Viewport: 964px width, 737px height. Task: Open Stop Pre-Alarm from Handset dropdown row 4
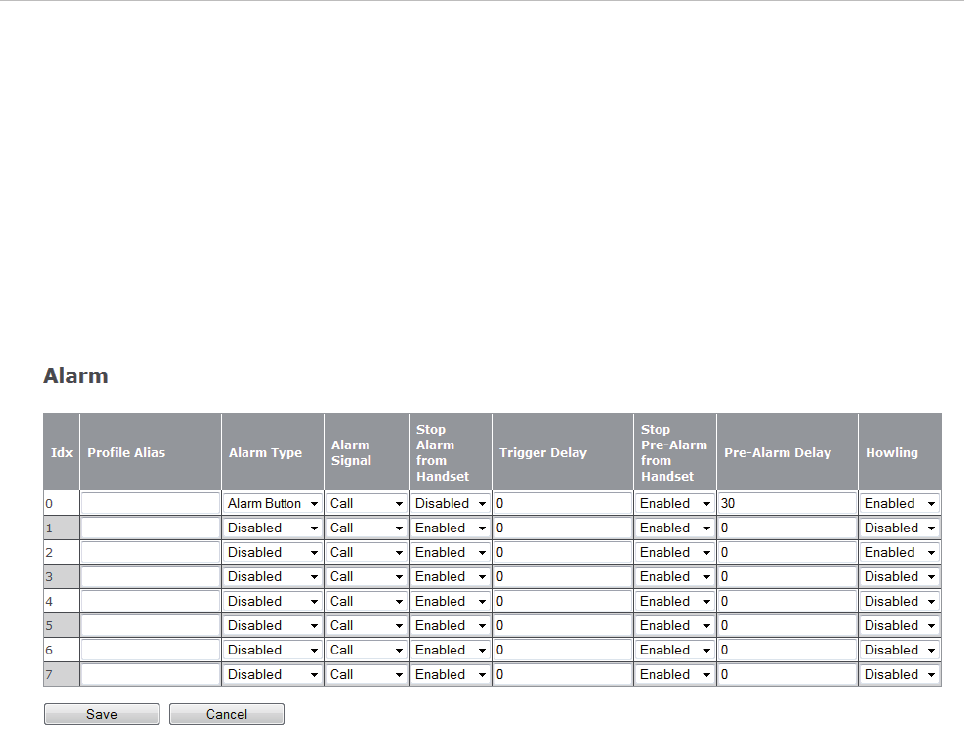(x=675, y=601)
